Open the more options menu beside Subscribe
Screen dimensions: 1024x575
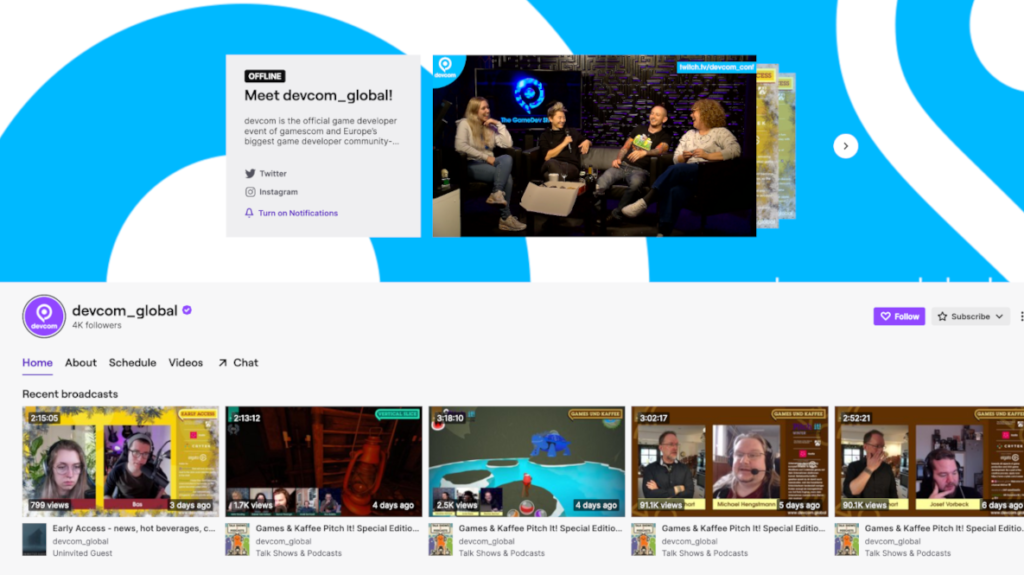1021,316
